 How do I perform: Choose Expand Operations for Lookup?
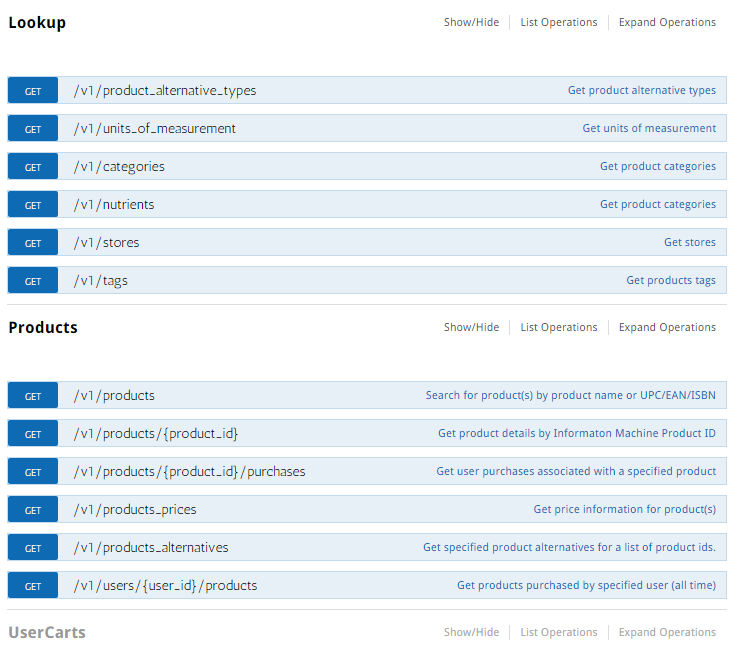[667, 22]
